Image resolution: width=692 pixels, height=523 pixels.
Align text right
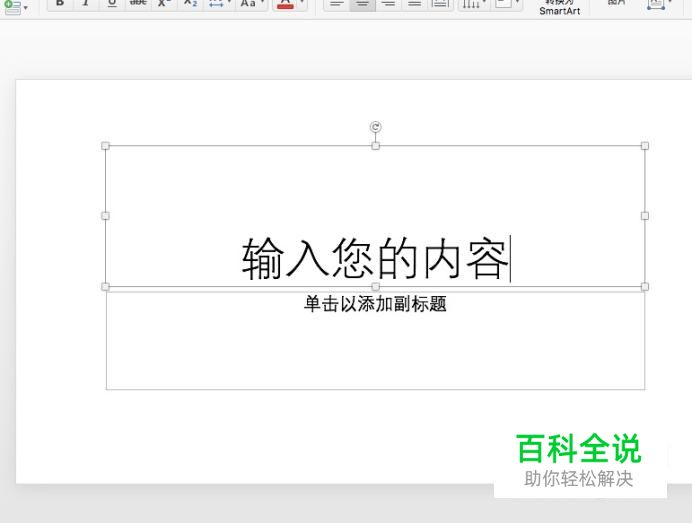click(388, 4)
